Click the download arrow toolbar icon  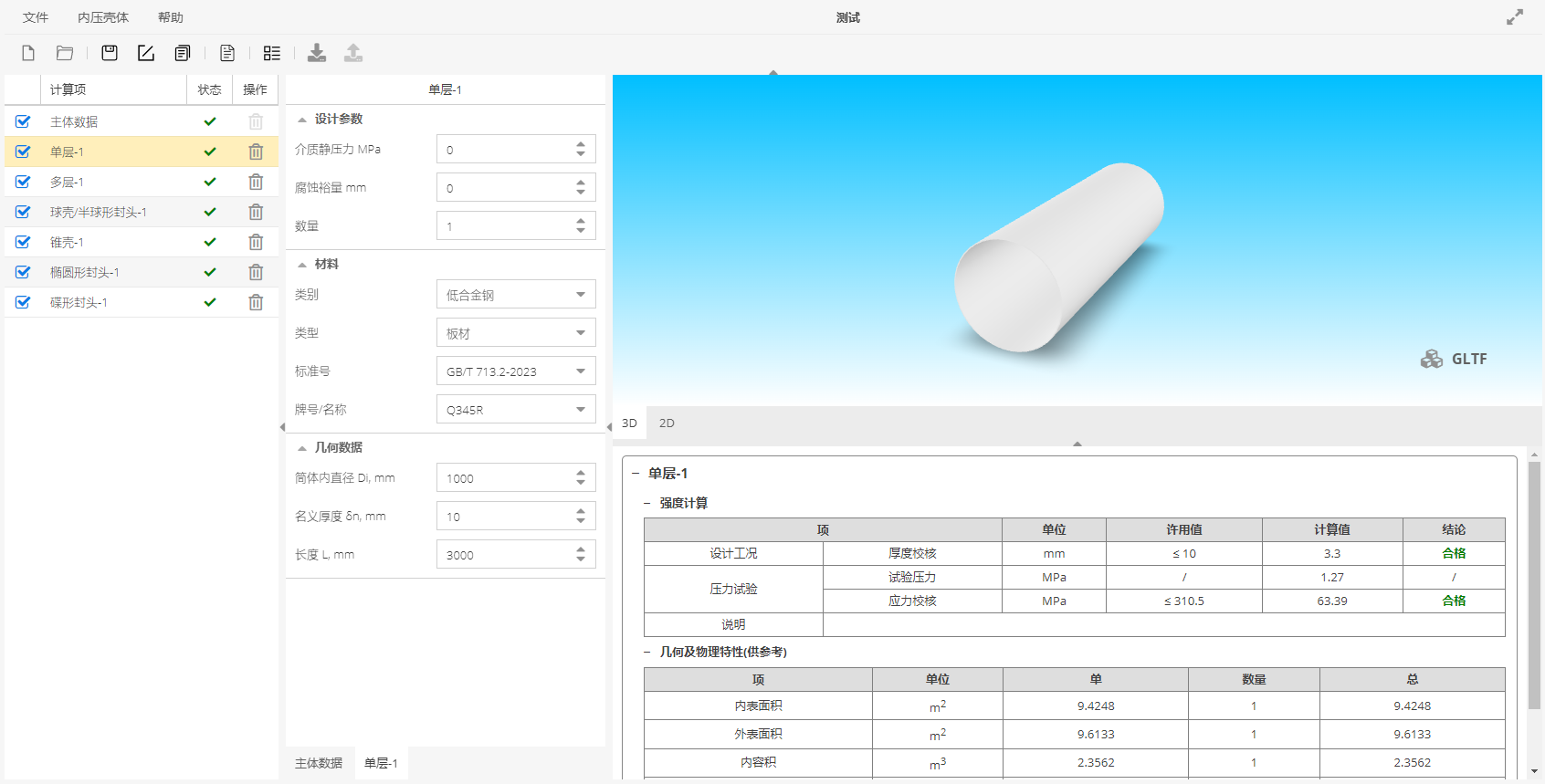[317, 53]
